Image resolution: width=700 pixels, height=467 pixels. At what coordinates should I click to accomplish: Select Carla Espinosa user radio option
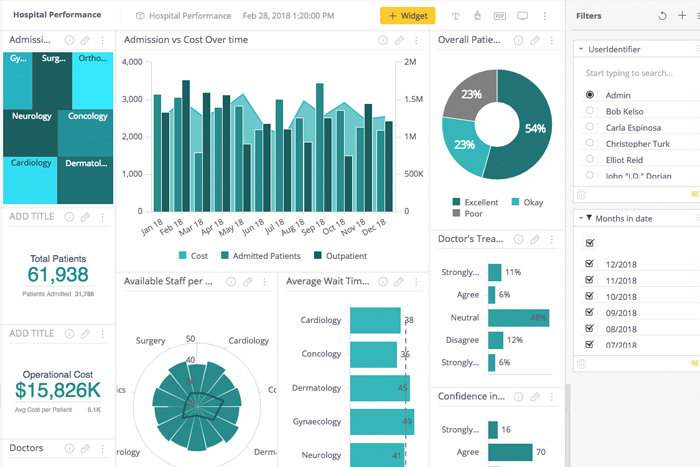coord(590,127)
